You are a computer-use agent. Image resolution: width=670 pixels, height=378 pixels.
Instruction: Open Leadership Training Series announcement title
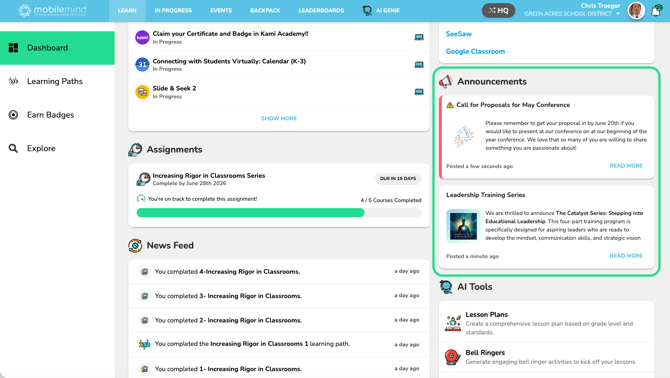pos(486,195)
